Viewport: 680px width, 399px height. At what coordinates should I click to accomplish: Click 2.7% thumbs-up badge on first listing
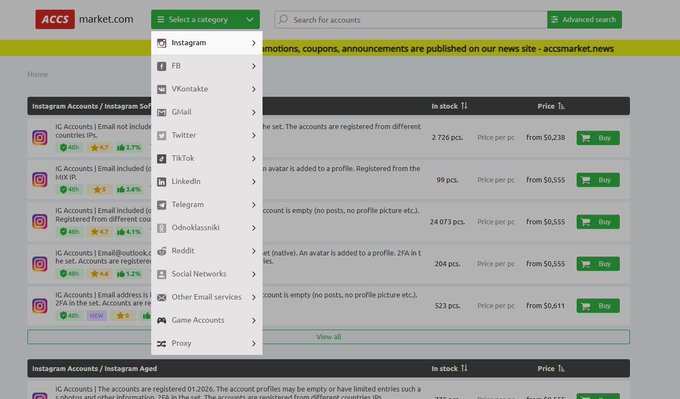tap(129, 147)
